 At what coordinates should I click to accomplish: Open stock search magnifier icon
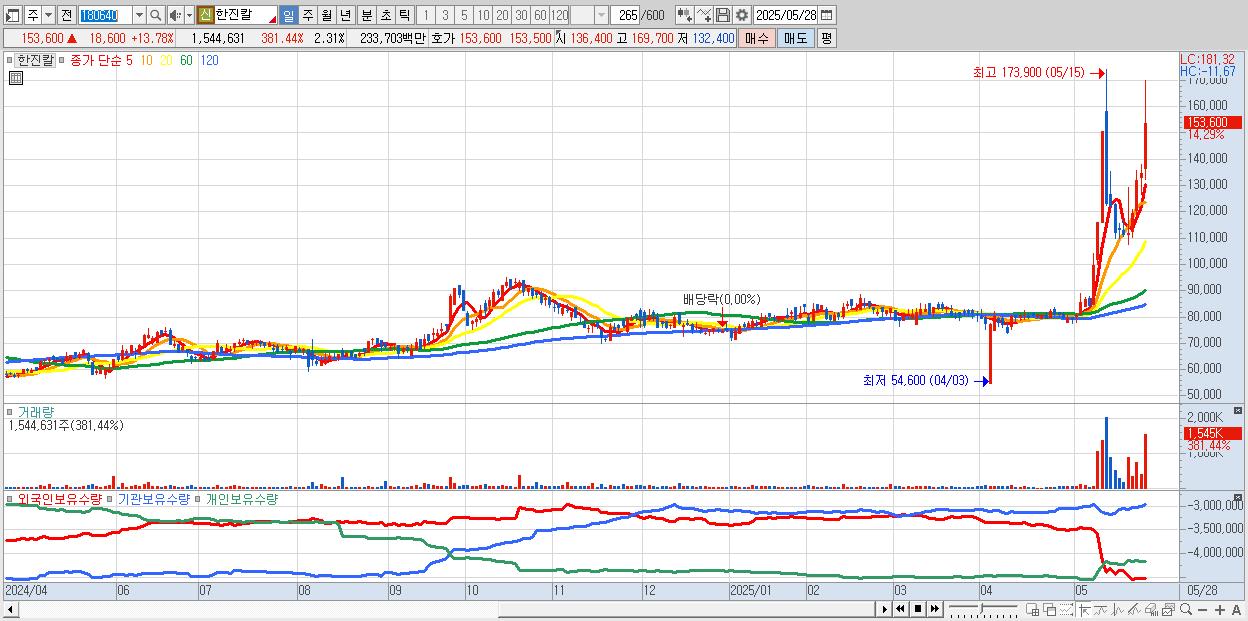click(156, 15)
